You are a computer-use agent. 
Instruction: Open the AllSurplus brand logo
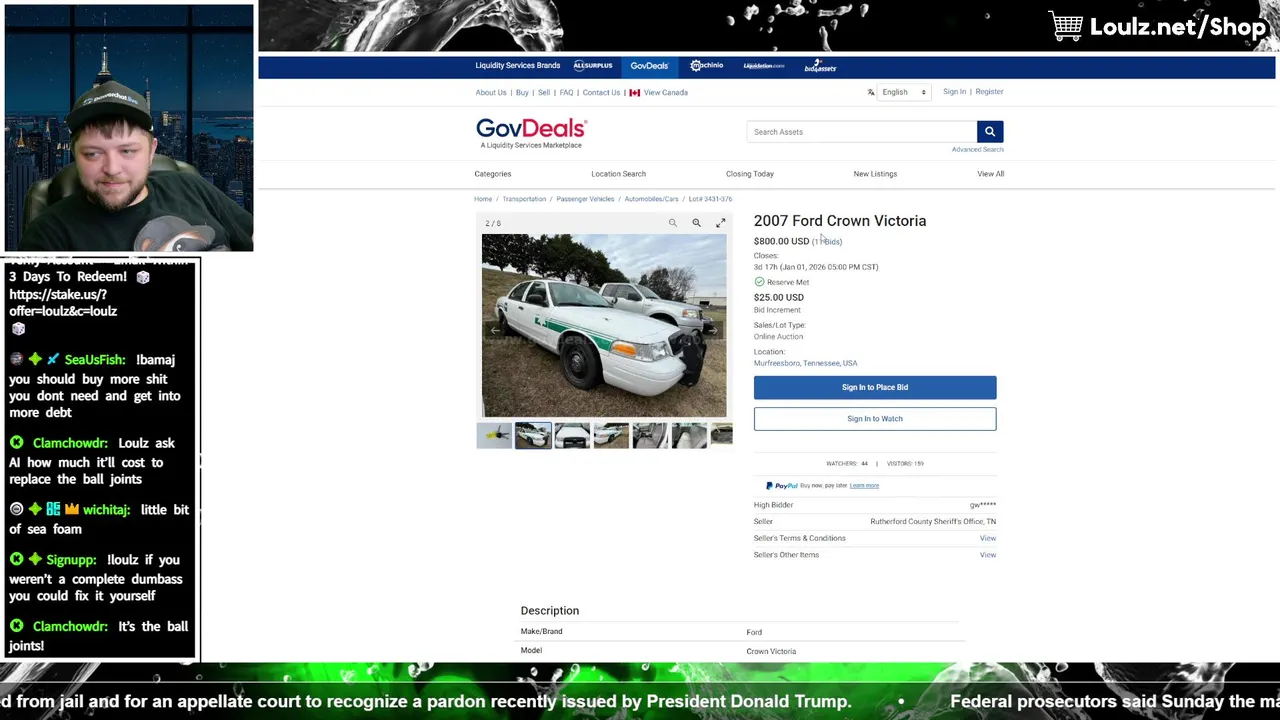pos(593,66)
